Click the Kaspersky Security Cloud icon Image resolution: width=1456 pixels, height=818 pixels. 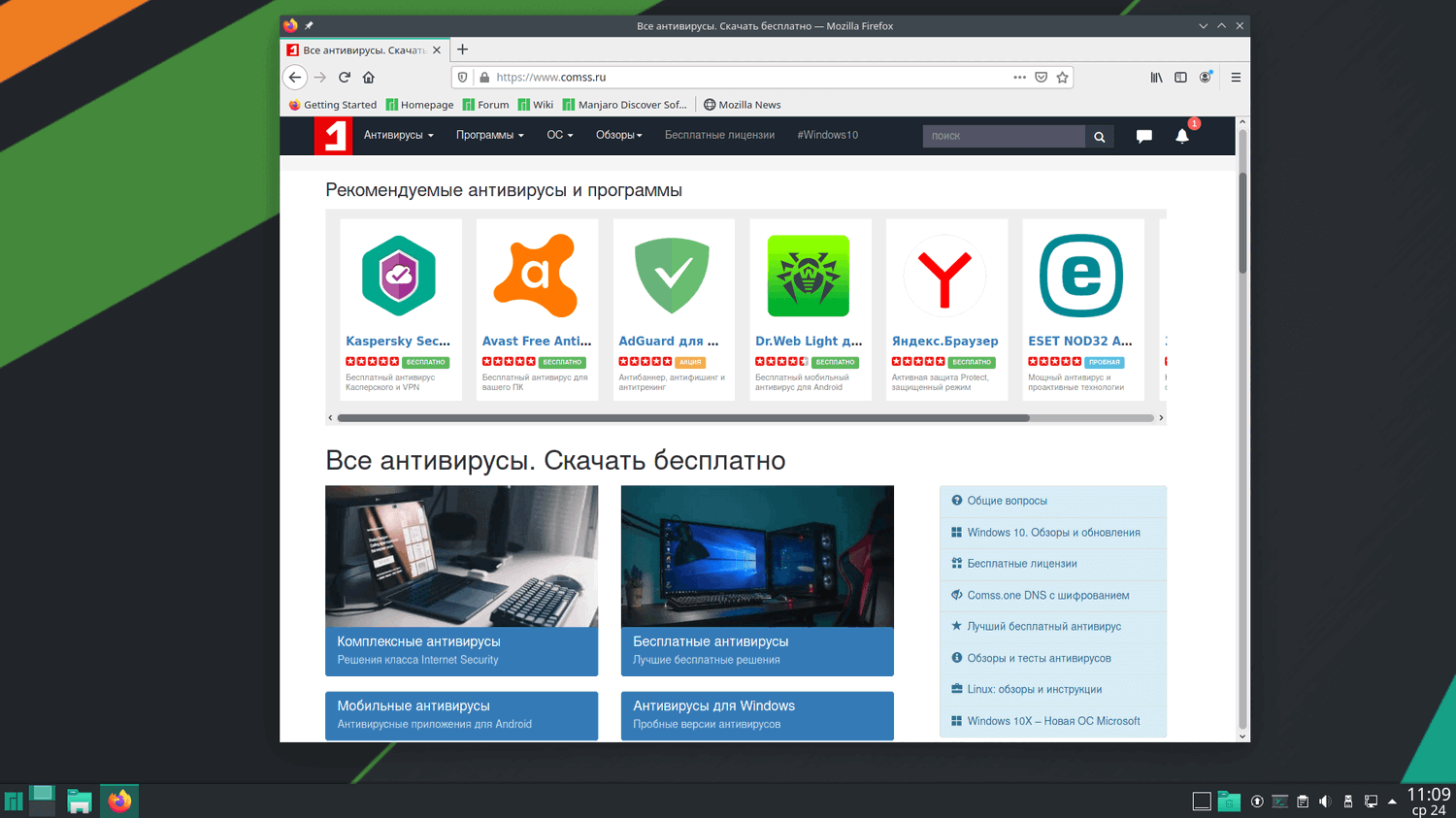coord(399,276)
